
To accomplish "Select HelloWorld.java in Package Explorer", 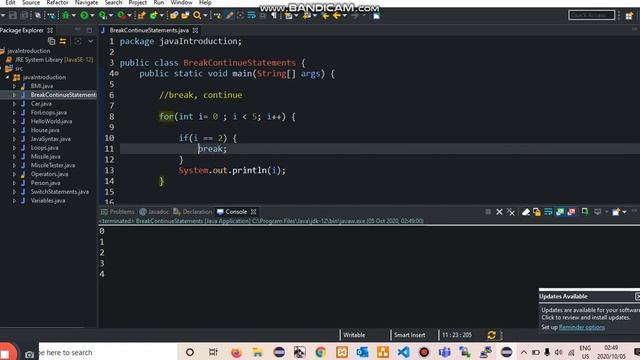I will [x=51, y=121].
